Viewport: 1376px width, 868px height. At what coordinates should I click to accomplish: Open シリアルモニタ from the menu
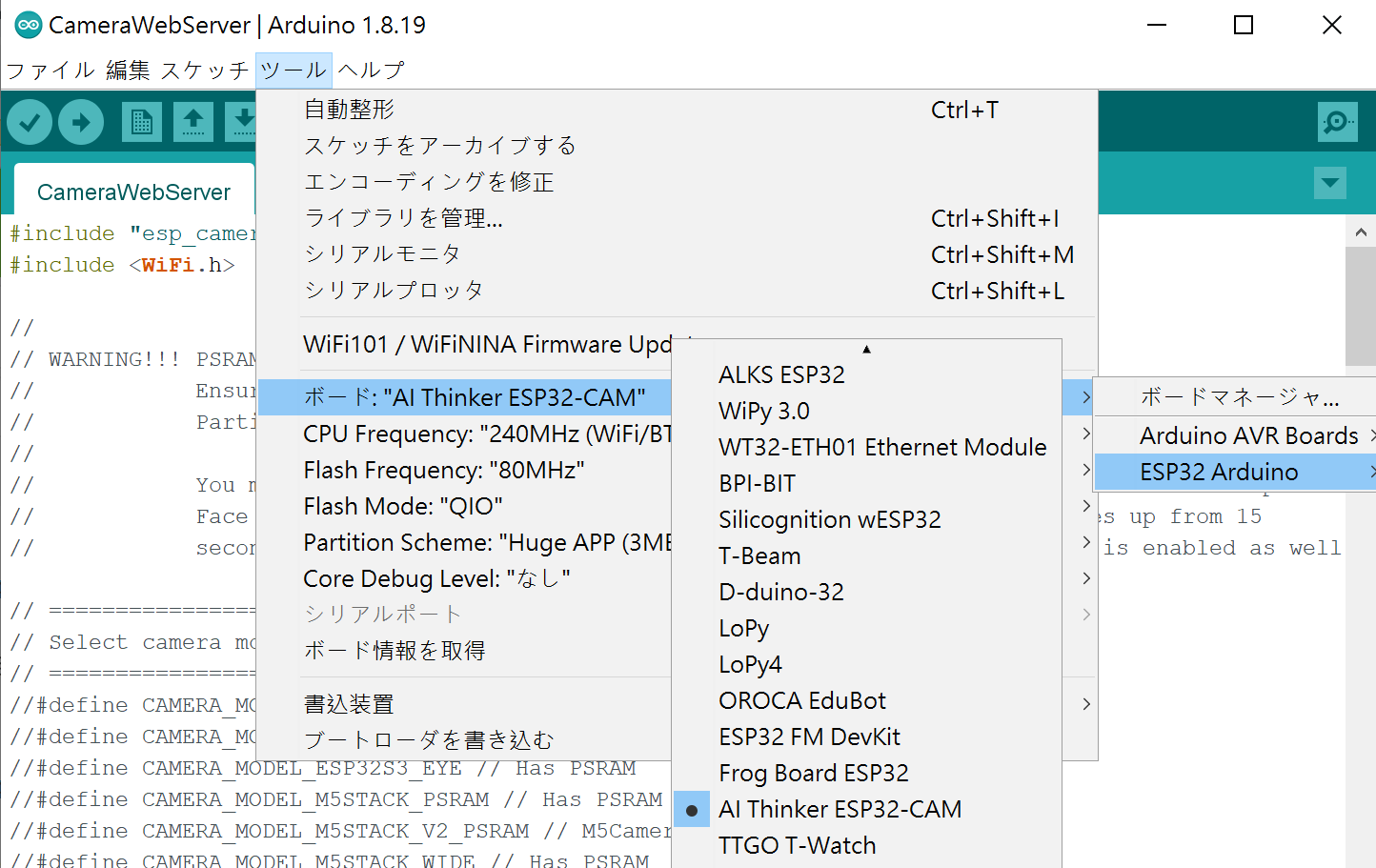coord(677,254)
